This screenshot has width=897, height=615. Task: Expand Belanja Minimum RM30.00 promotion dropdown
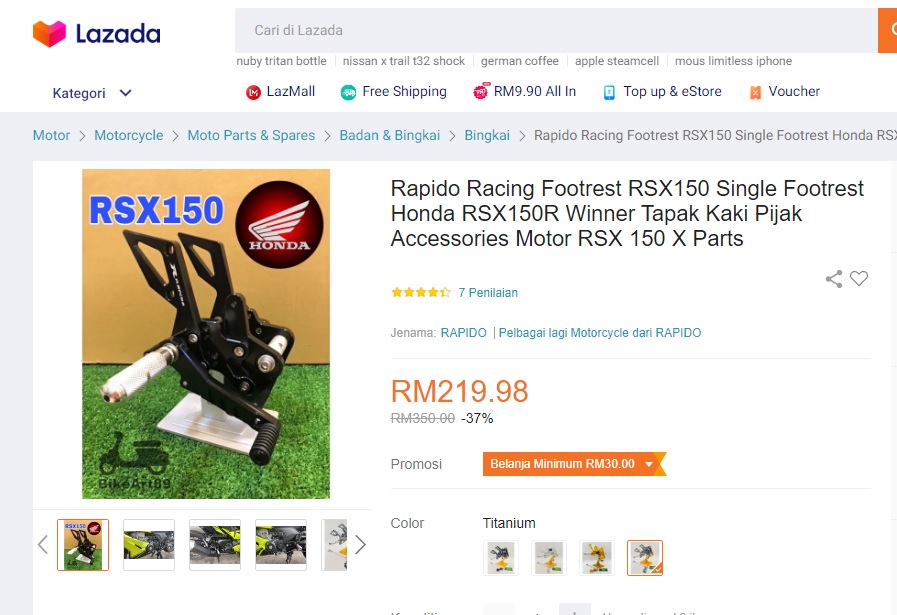574,464
